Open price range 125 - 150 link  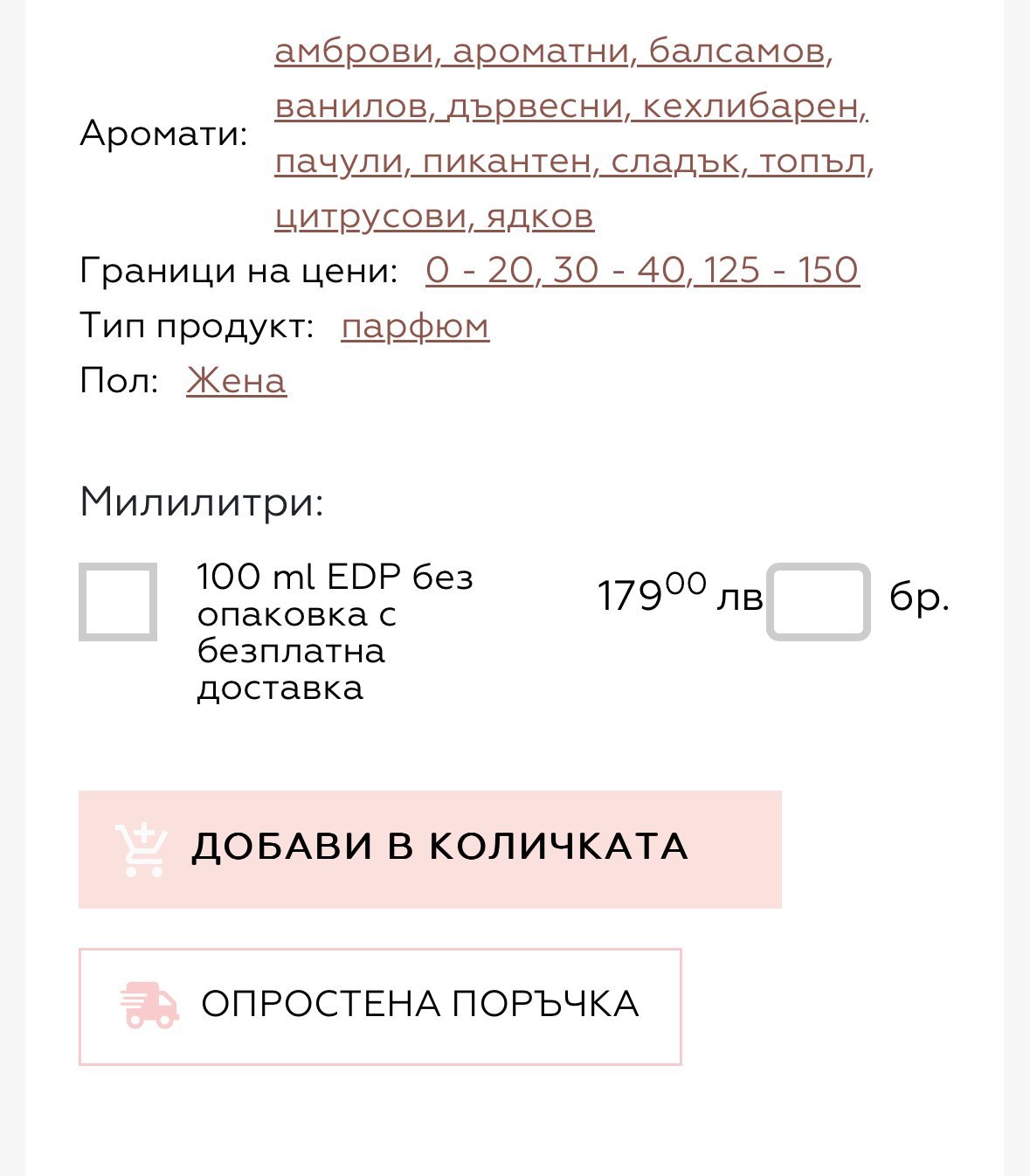click(x=781, y=270)
